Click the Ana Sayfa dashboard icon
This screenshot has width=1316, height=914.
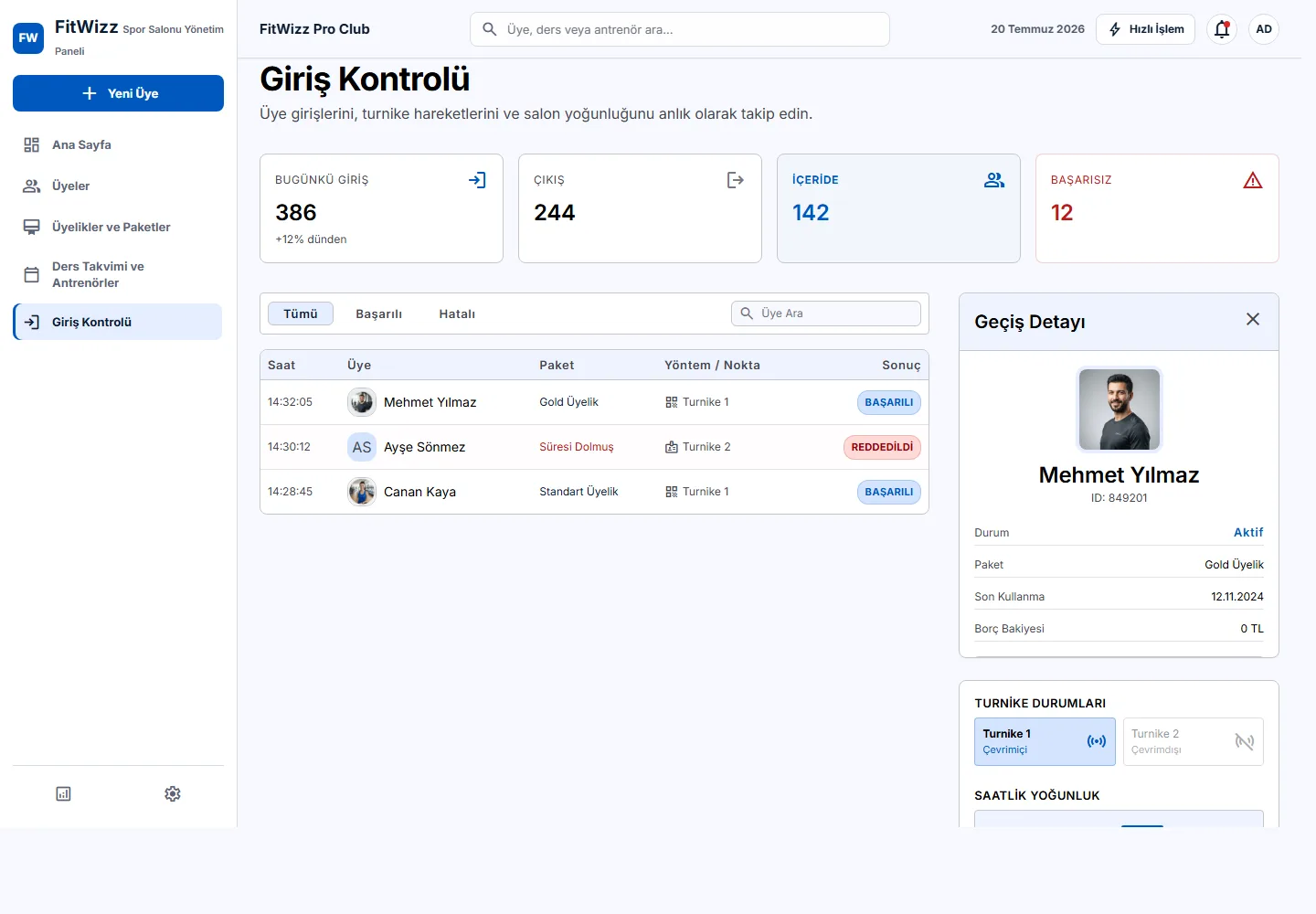pyautogui.click(x=32, y=144)
